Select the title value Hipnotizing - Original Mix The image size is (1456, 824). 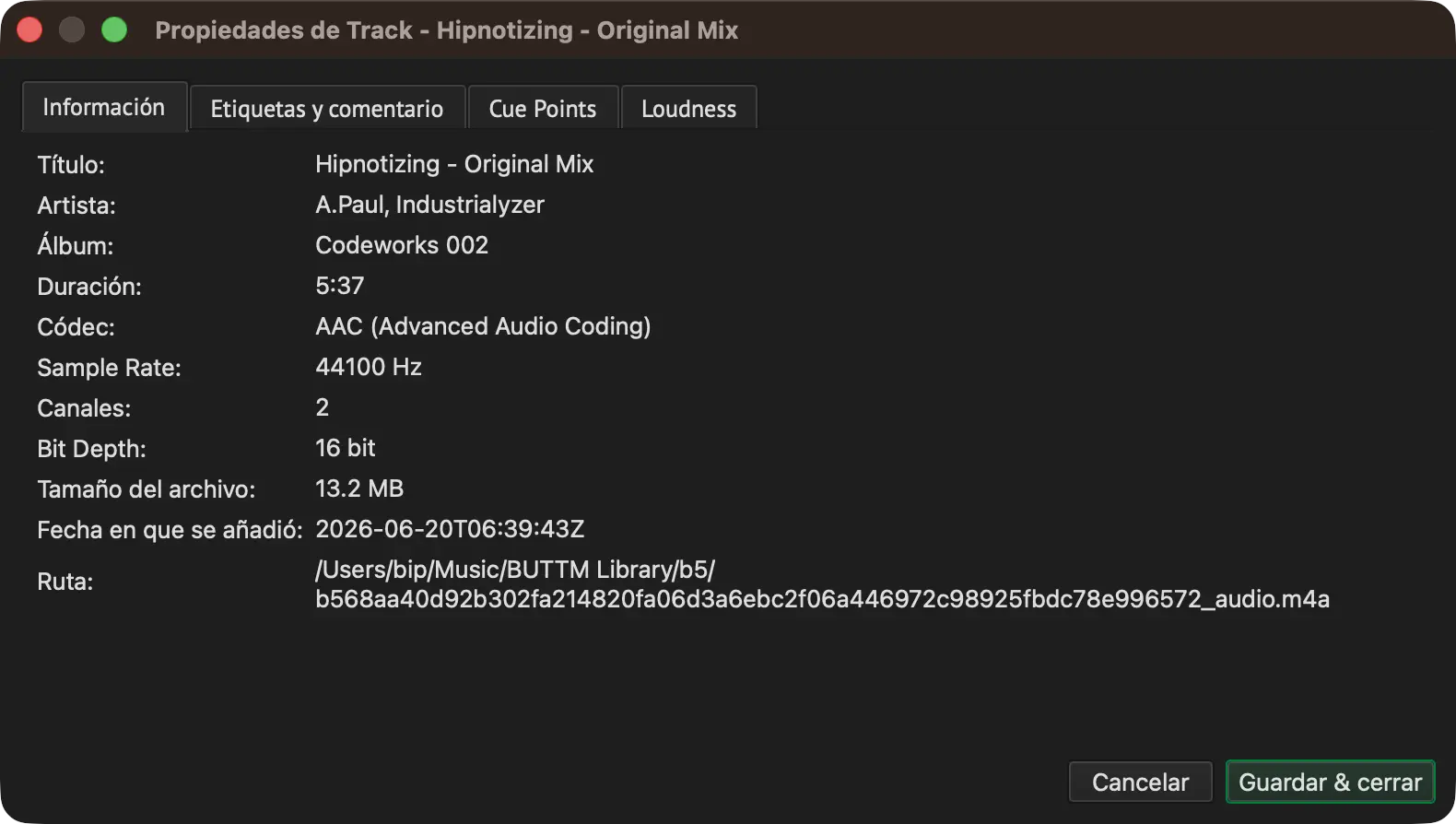point(454,164)
